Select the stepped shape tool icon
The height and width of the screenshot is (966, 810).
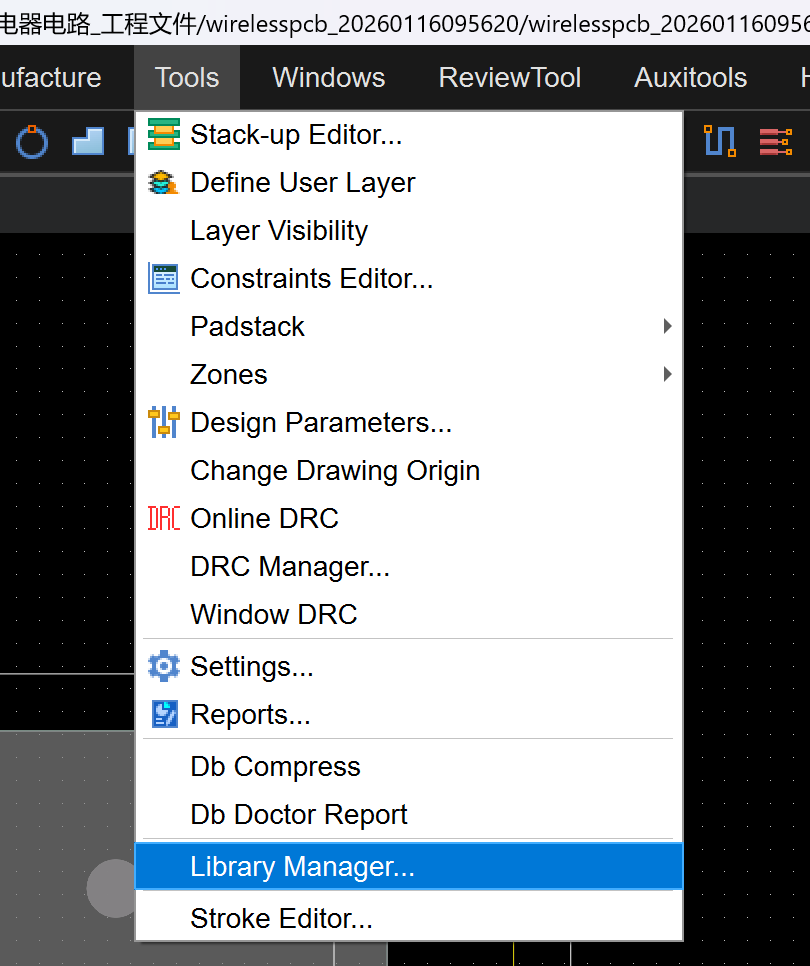(x=88, y=142)
